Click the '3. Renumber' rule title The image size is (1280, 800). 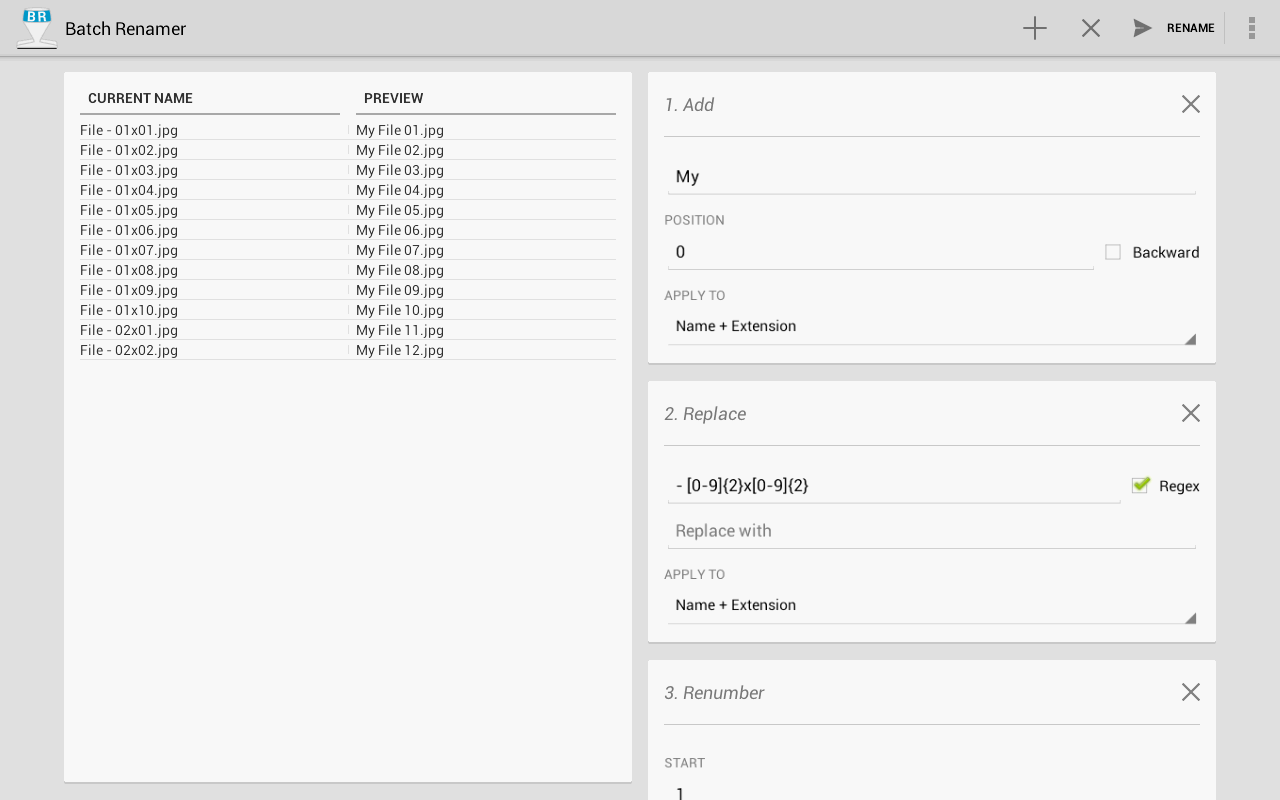[714, 693]
